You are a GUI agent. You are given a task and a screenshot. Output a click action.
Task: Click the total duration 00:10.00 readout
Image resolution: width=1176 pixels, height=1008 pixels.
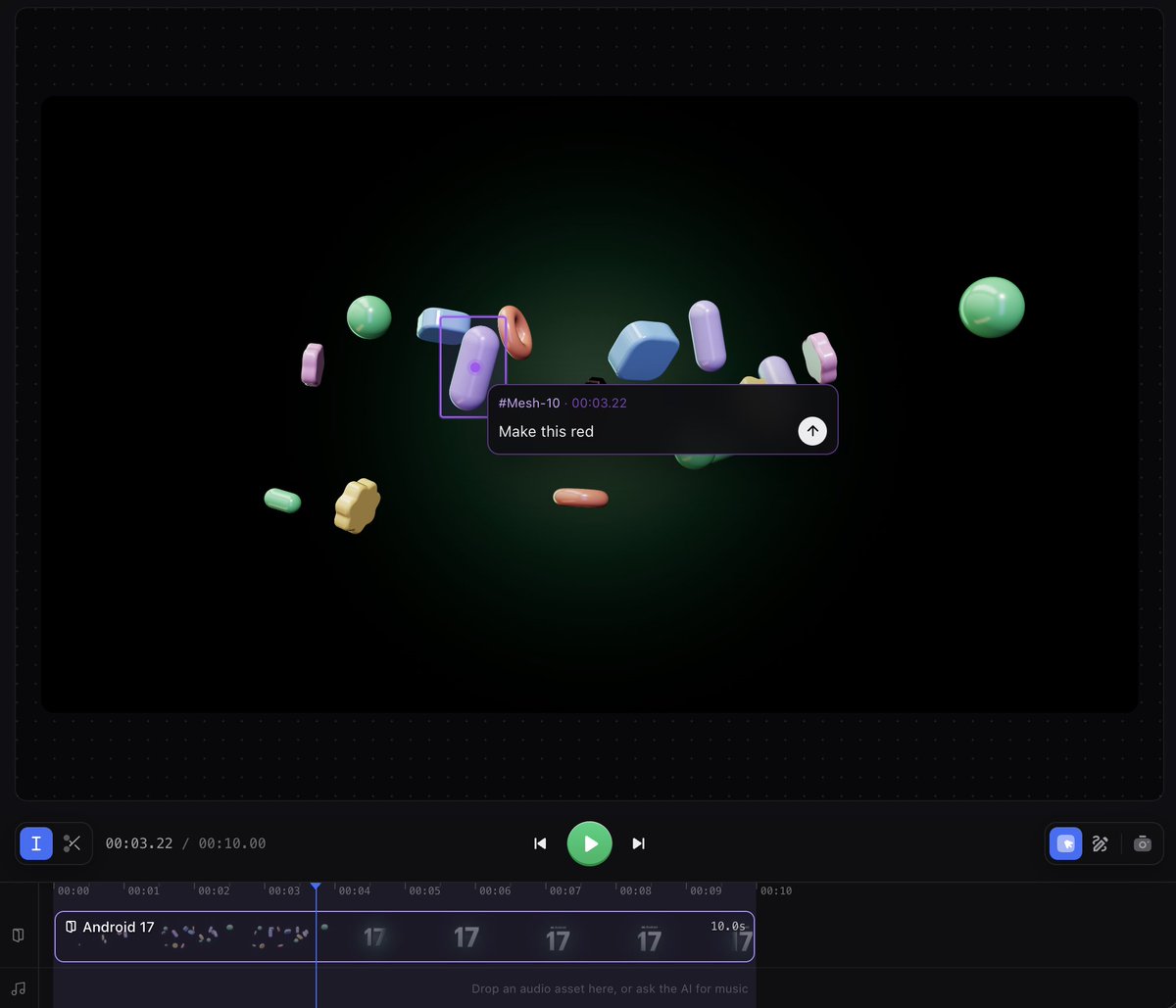click(232, 843)
